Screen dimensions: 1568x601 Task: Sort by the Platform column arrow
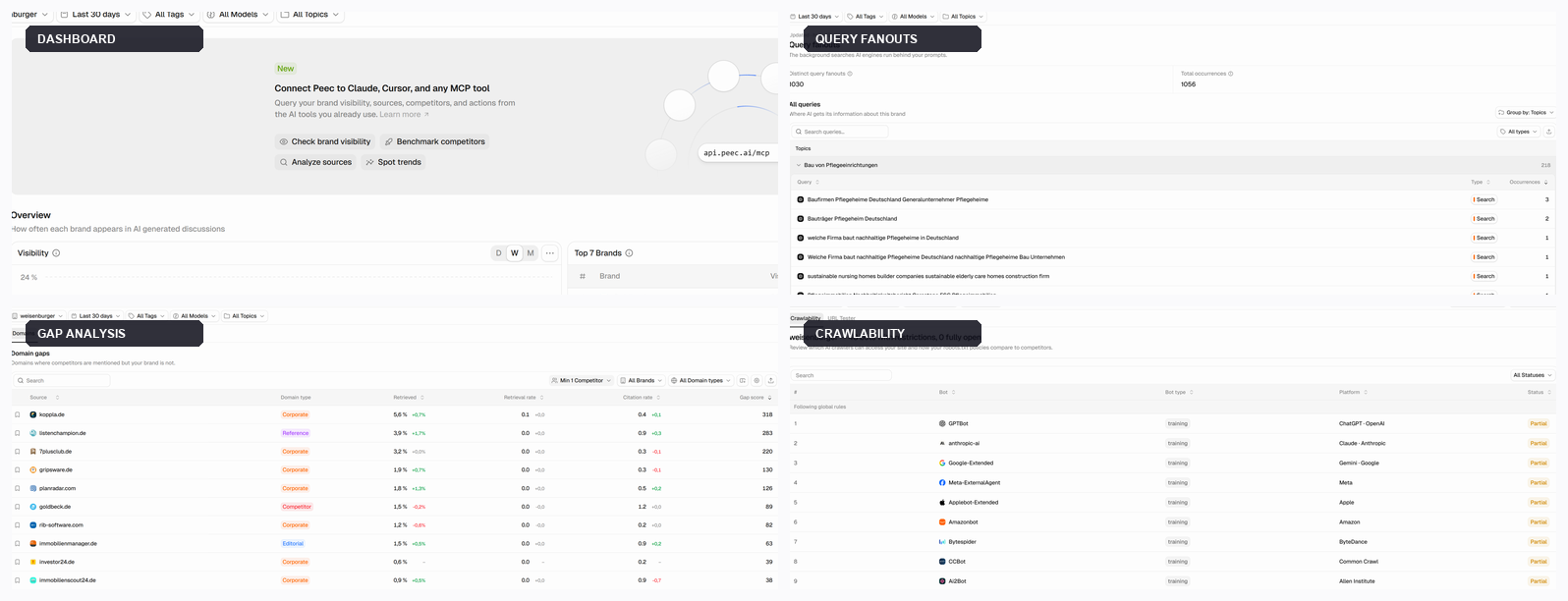point(1366,392)
